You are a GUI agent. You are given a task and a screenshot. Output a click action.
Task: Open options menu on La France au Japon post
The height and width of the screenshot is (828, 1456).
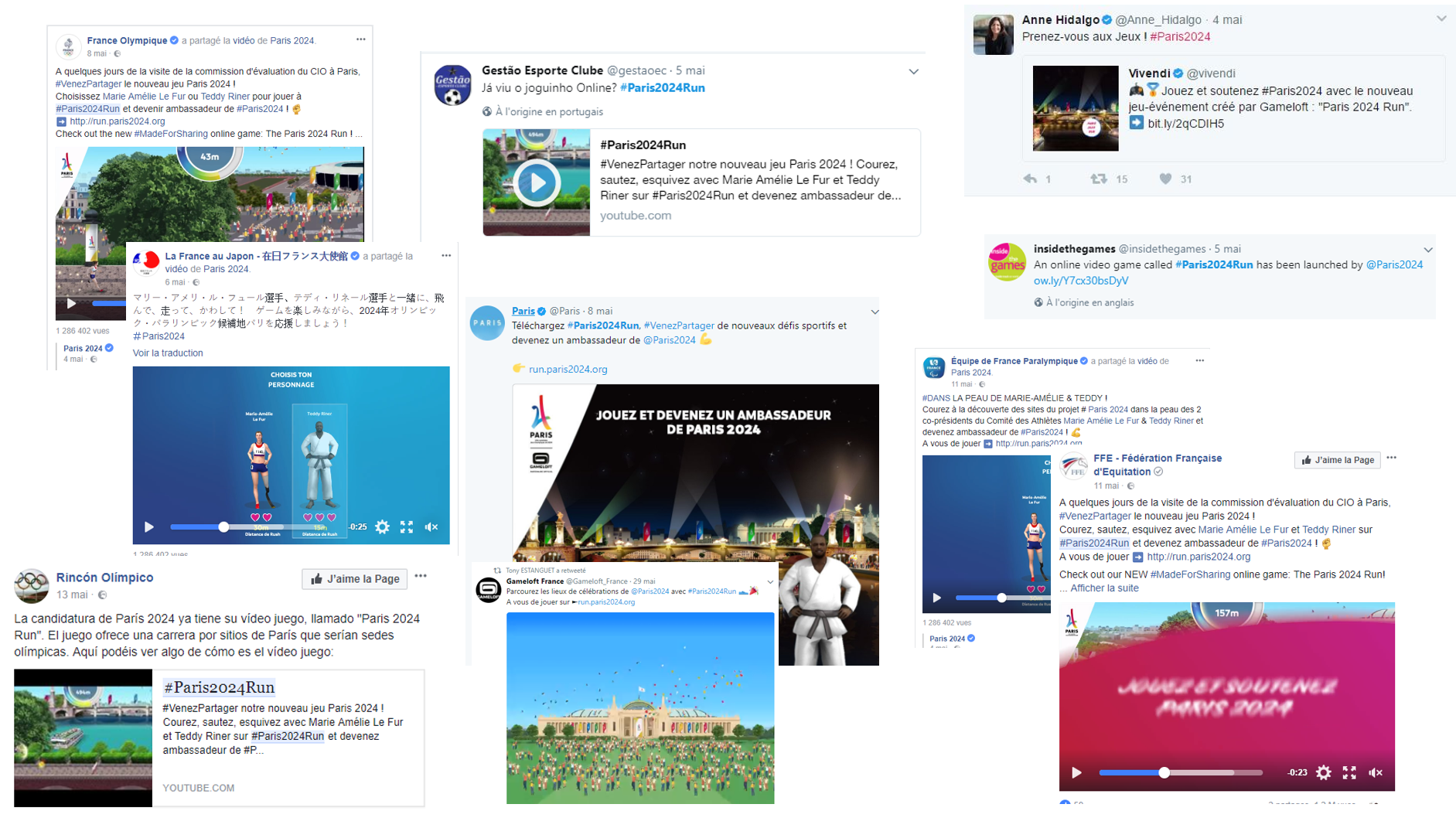[x=446, y=255]
